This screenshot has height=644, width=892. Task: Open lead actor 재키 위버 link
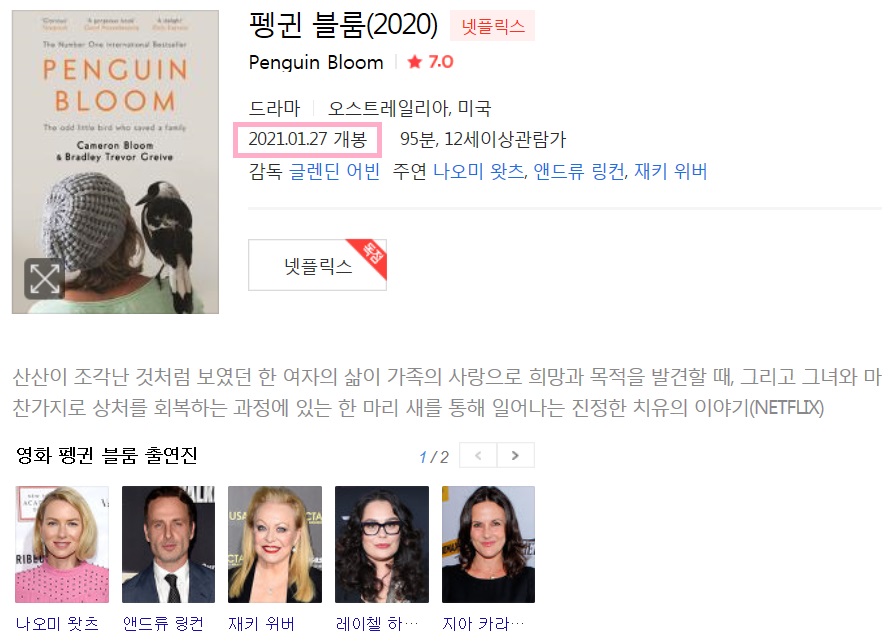(671, 171)
